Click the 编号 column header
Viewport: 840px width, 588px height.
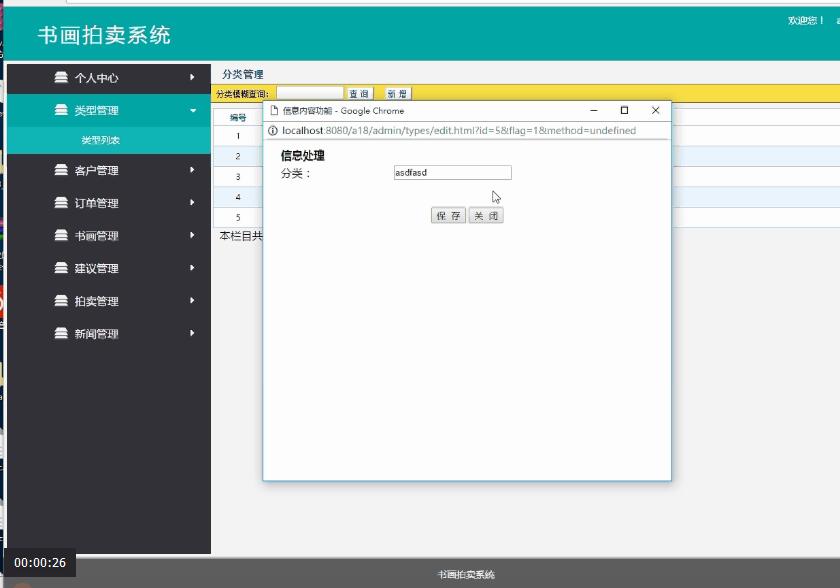(238, 118)
